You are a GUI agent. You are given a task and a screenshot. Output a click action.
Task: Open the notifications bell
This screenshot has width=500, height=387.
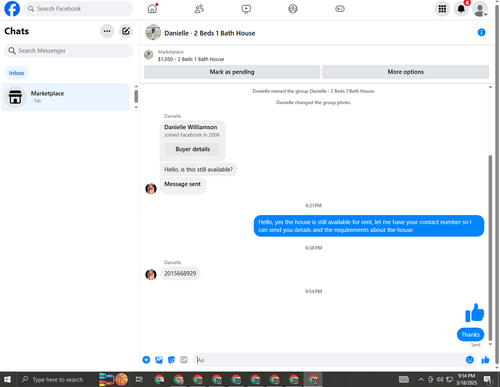[x=461, y=9]
